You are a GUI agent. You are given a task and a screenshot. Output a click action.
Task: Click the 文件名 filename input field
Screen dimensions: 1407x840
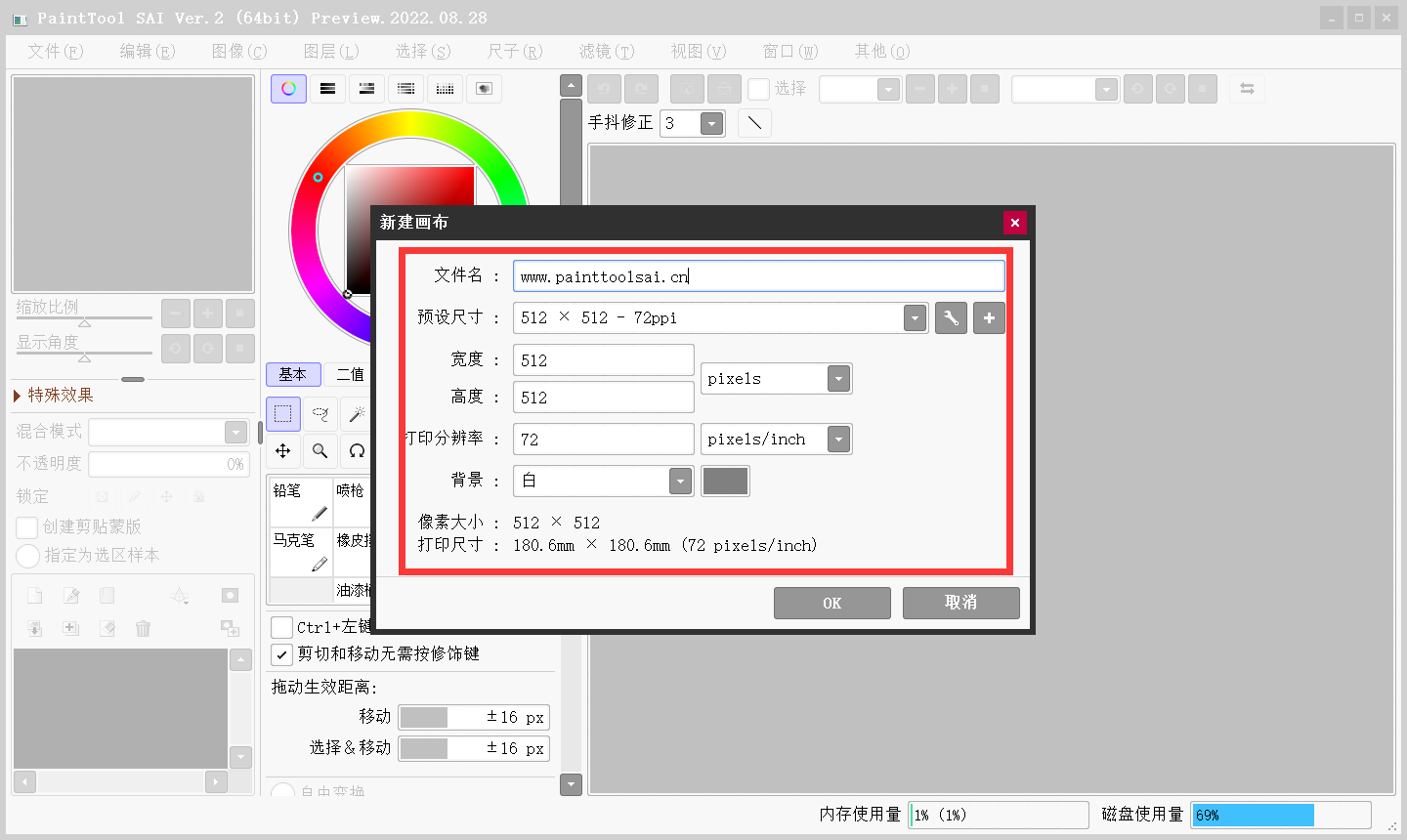pos(759,275)
